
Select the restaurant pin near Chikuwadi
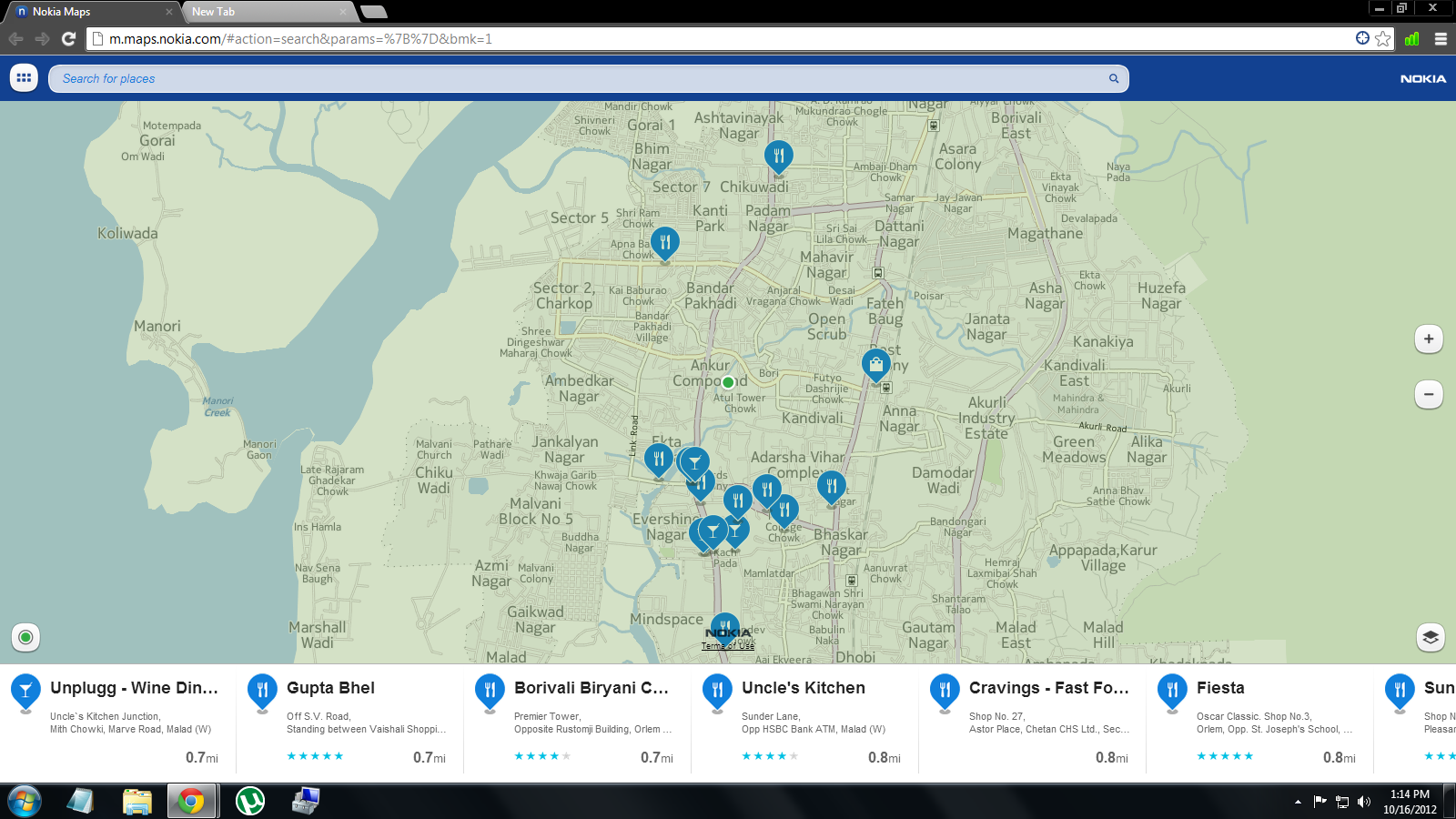pos(779,155)
